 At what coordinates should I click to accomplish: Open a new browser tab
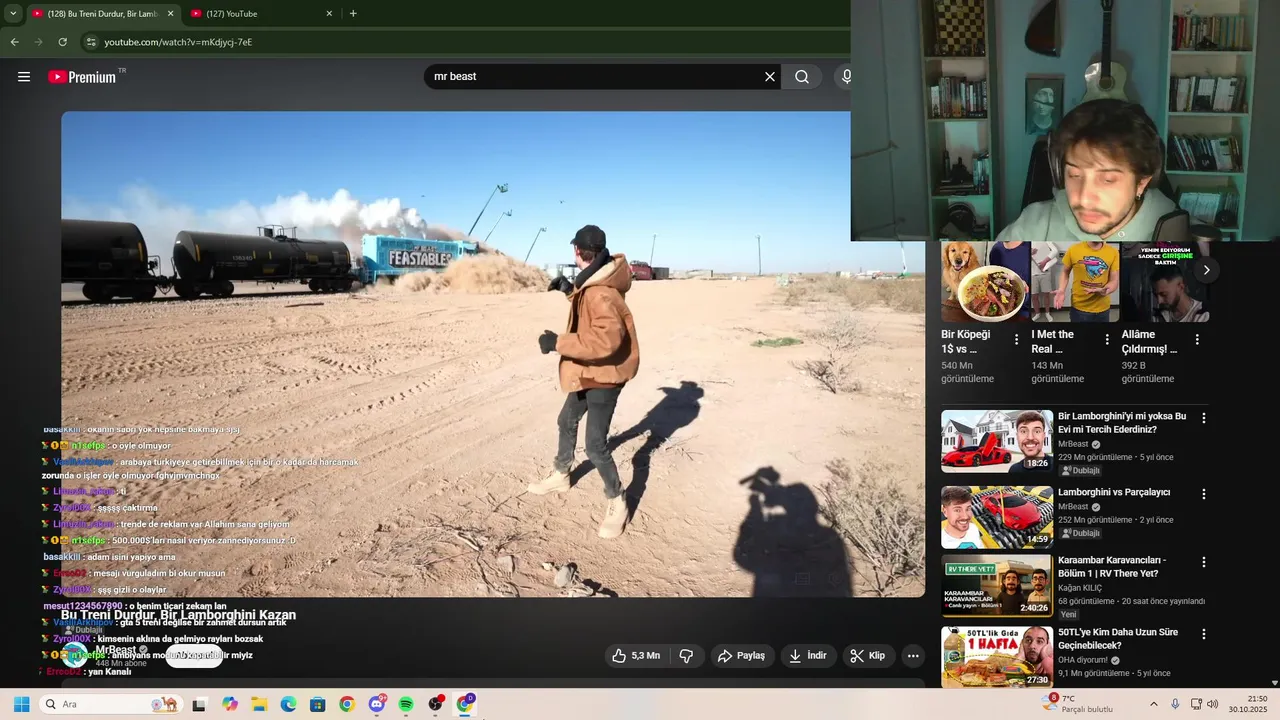click(353, 14)
